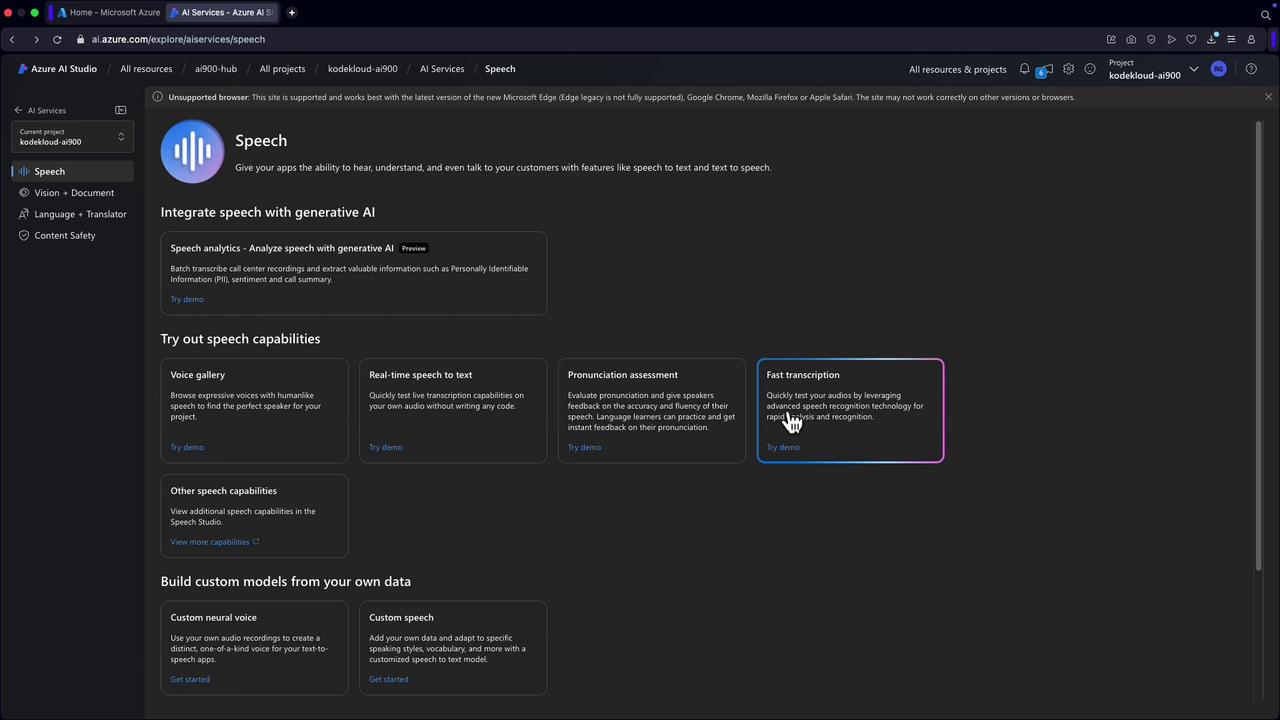Collapse the left sidebar panel icon

click(121, 110)
